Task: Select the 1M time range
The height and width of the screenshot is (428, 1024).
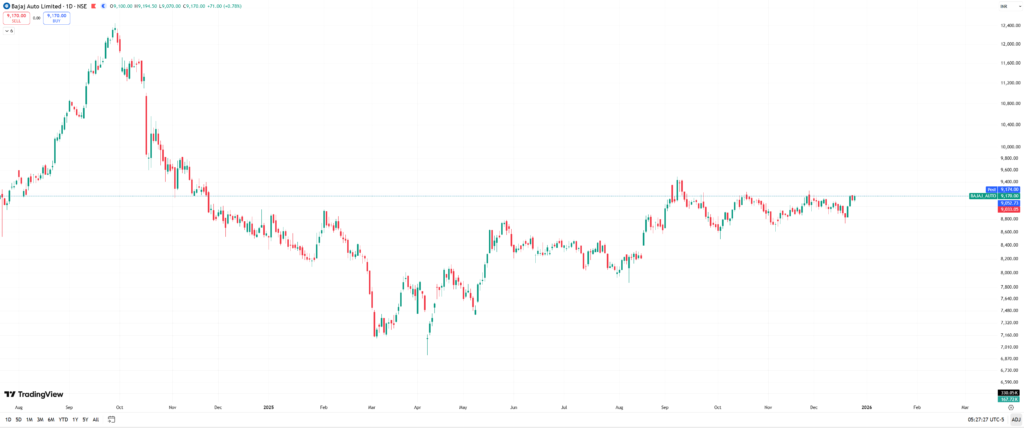Action: pyautogui.click(x=30, y=419)
